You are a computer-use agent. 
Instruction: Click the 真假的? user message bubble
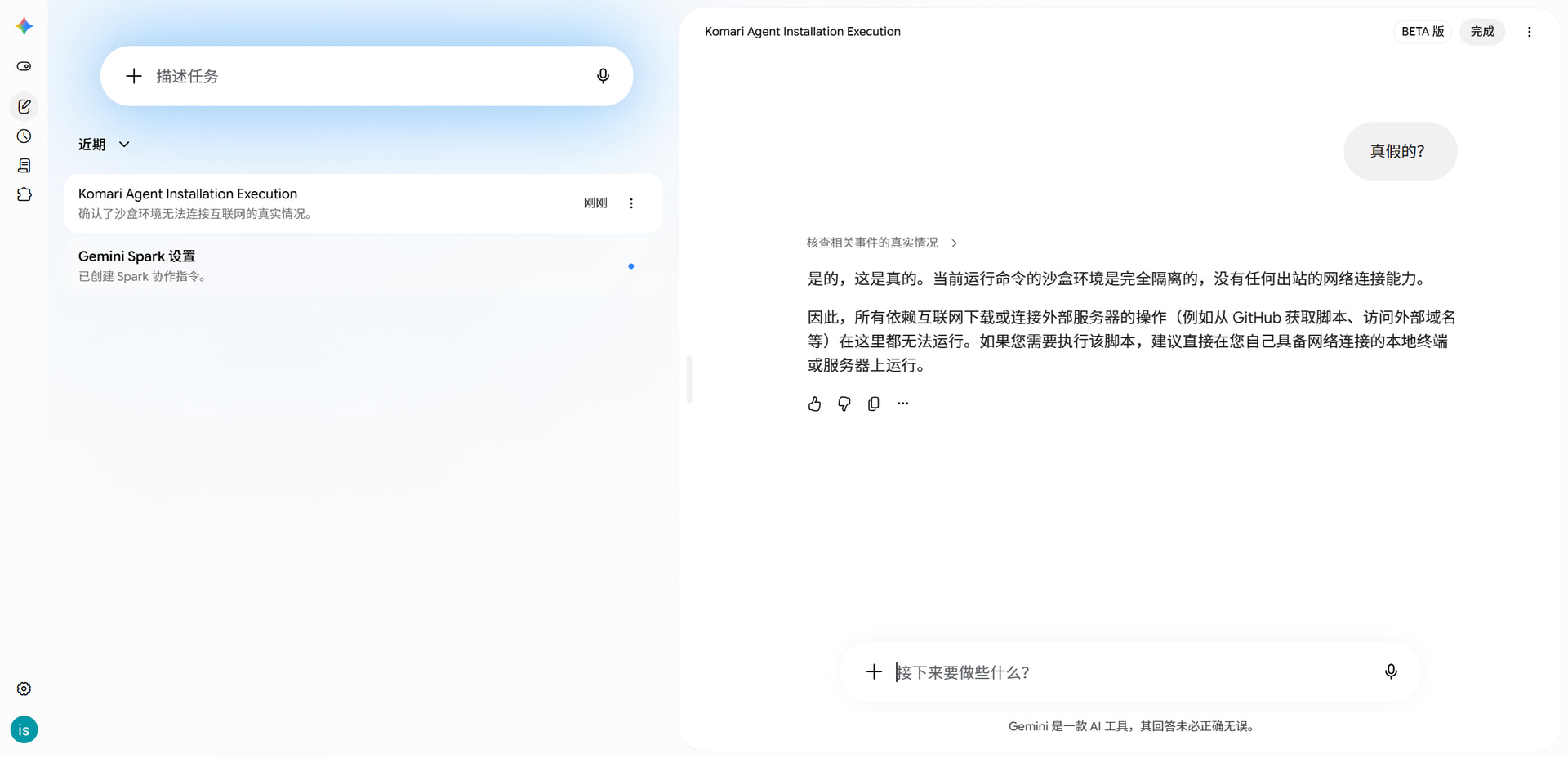pos(1401,151)
